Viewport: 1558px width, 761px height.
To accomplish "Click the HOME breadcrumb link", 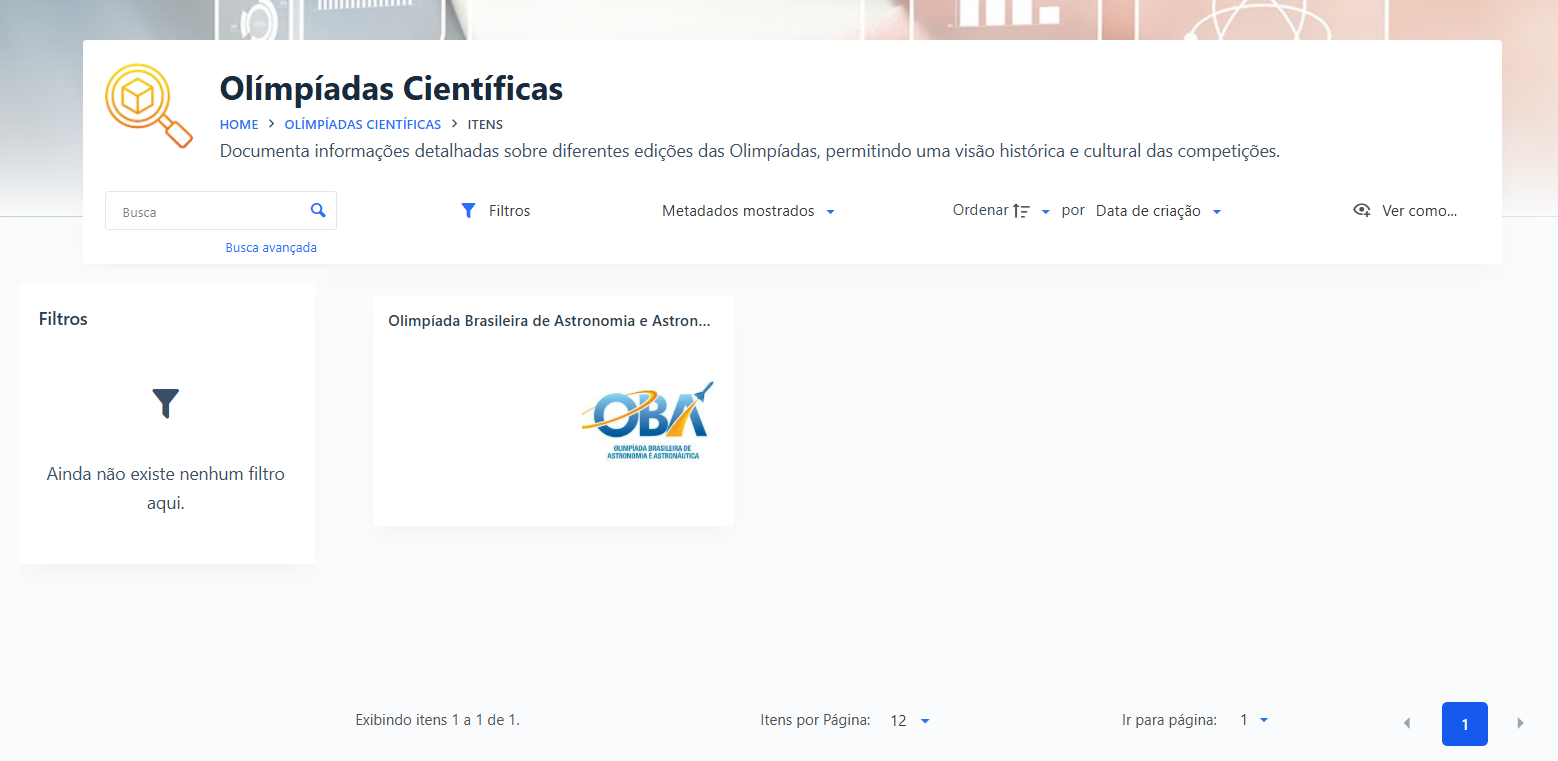I will pyautogui.click(x=239, y=124).
